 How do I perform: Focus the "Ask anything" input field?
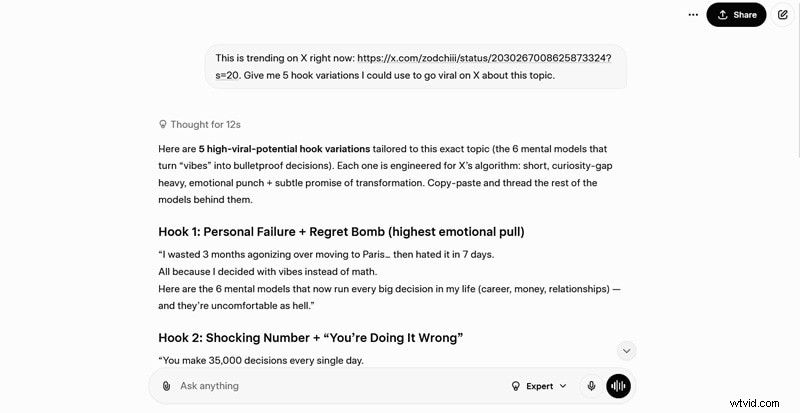[330, 386]
